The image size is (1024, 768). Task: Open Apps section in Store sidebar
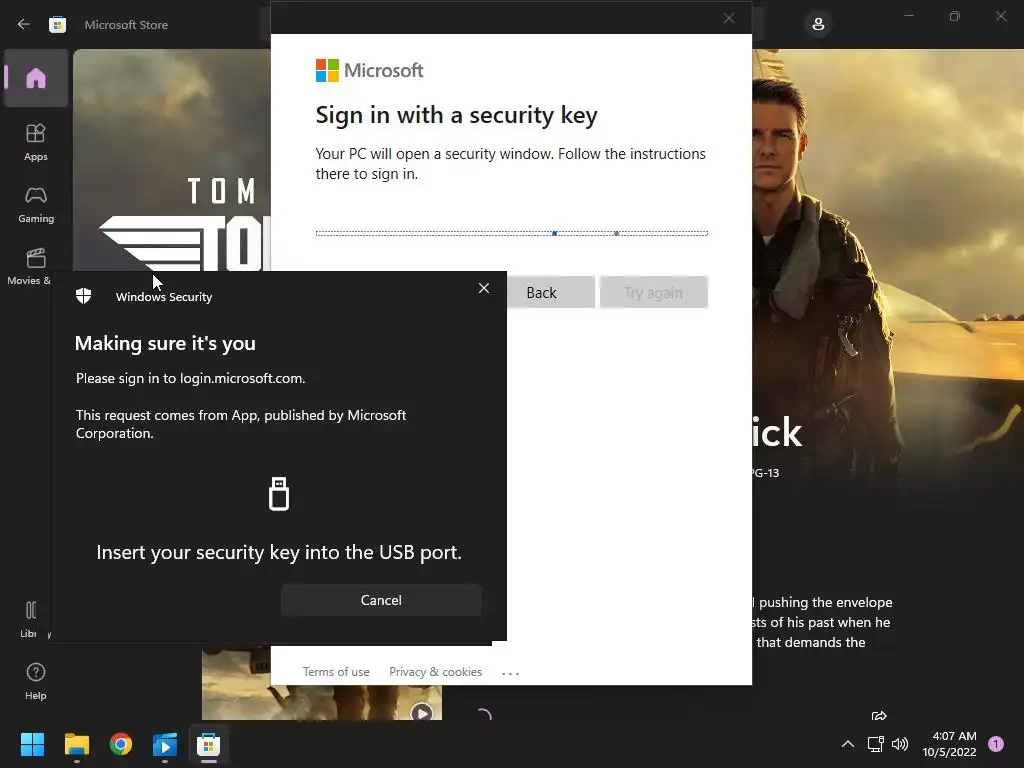pos(36,142)
